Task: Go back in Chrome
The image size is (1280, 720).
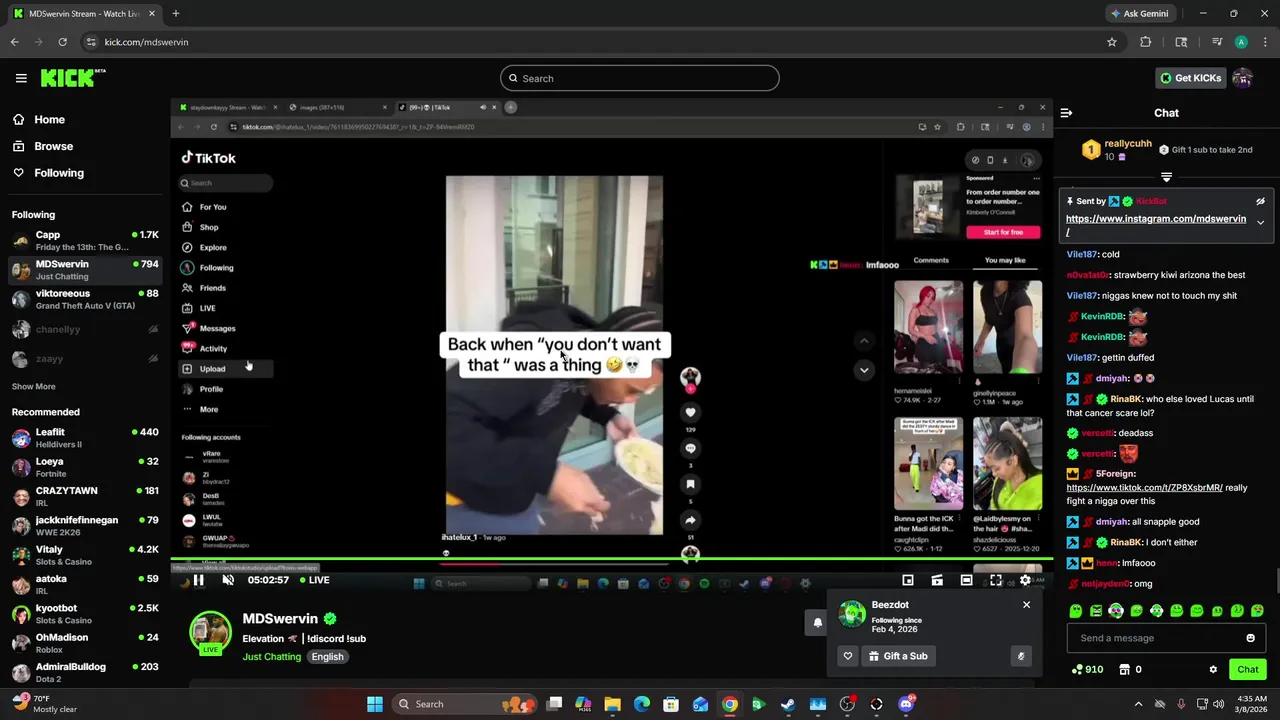Action: pyautogui.click(x=14, y=42)
